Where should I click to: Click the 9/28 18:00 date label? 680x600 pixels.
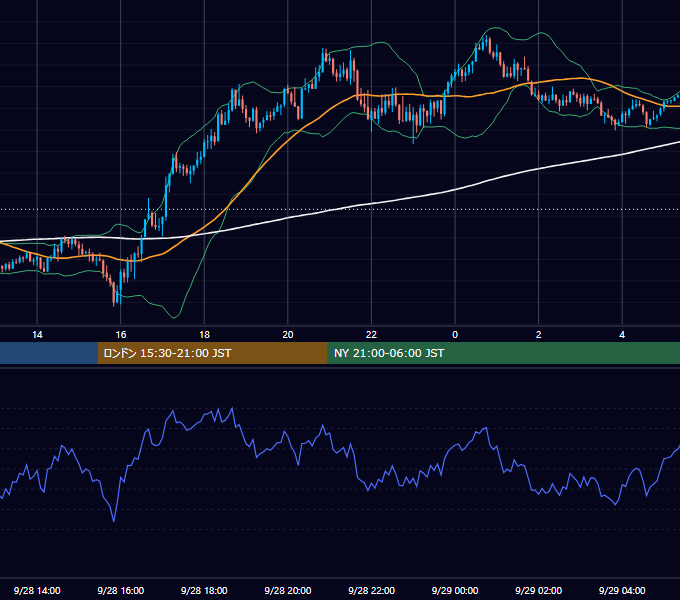[x=204, y=590]
